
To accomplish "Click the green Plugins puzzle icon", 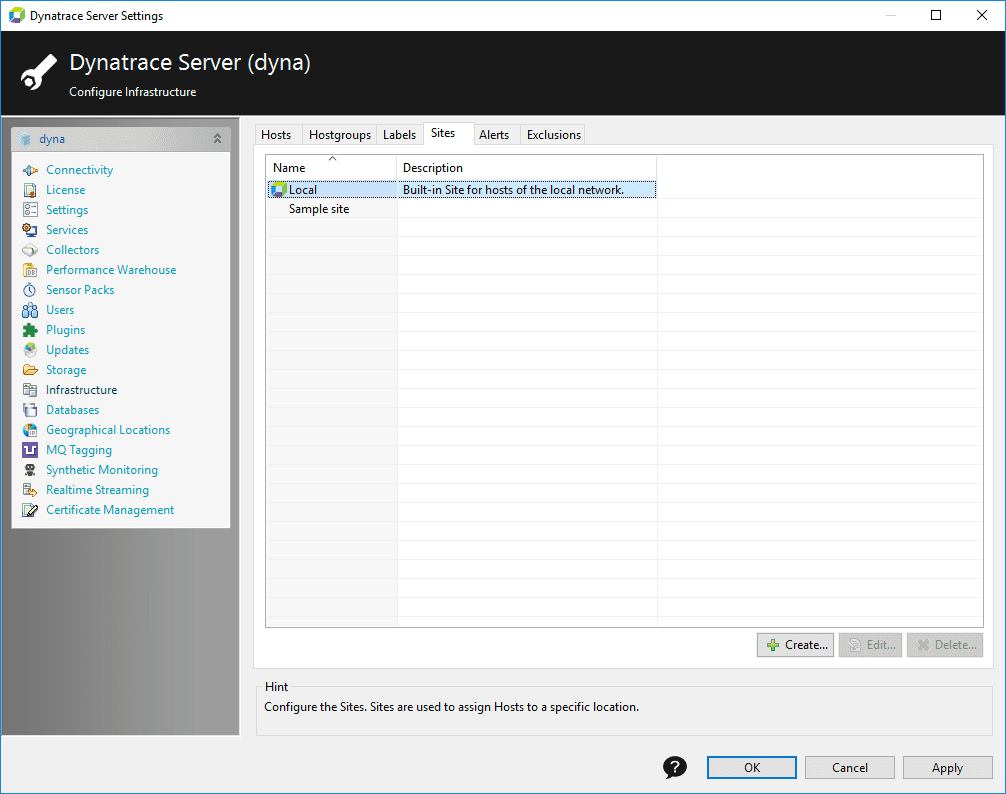I will click(30, 330).
